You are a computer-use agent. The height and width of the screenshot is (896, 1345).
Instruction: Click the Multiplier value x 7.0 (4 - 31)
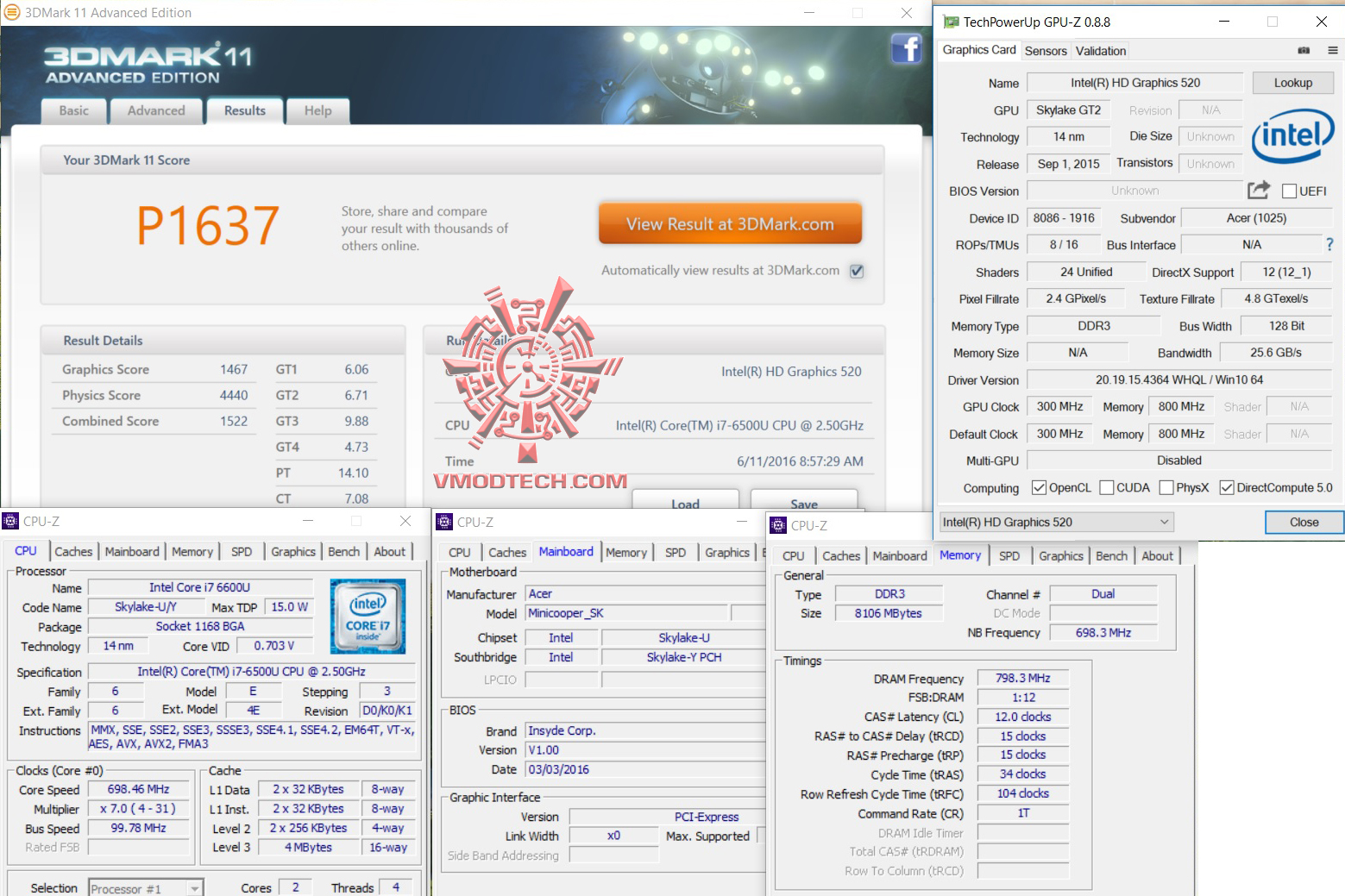point(139,809)
